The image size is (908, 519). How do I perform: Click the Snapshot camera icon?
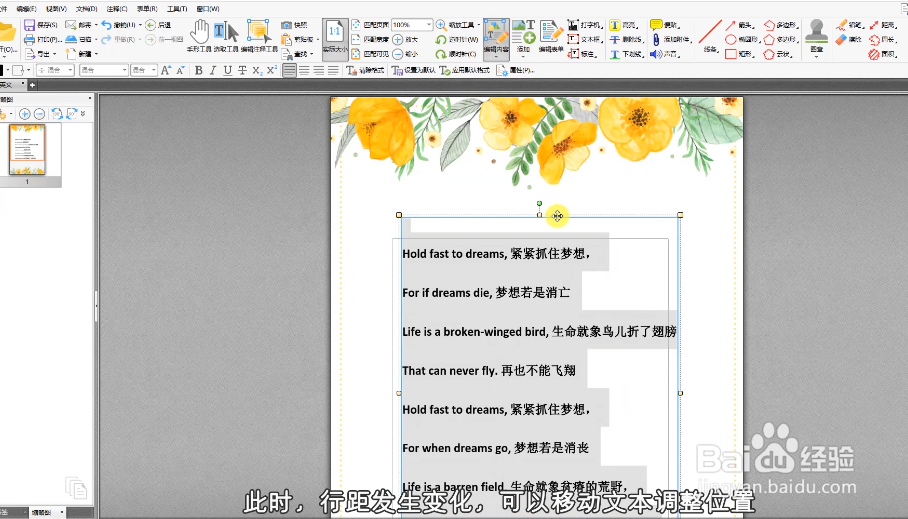pos(286,25)
